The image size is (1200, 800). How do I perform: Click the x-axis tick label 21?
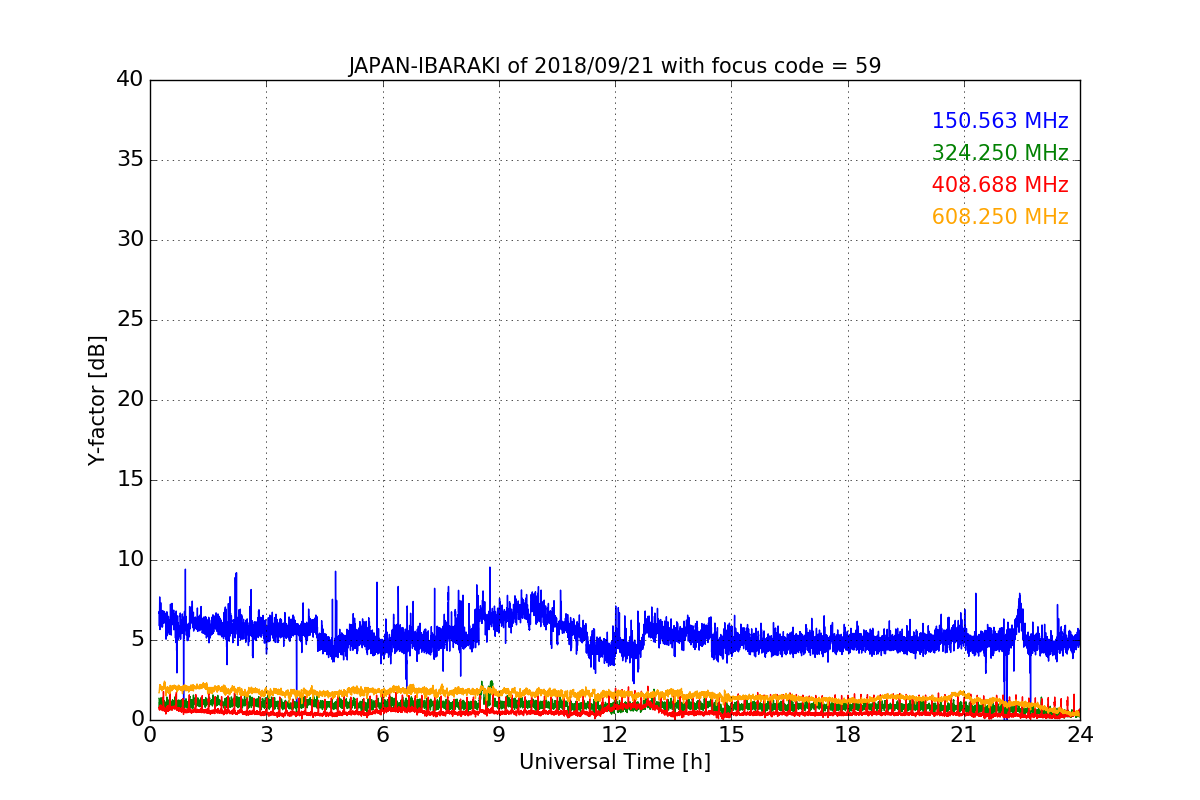click(x=964, y=735)
